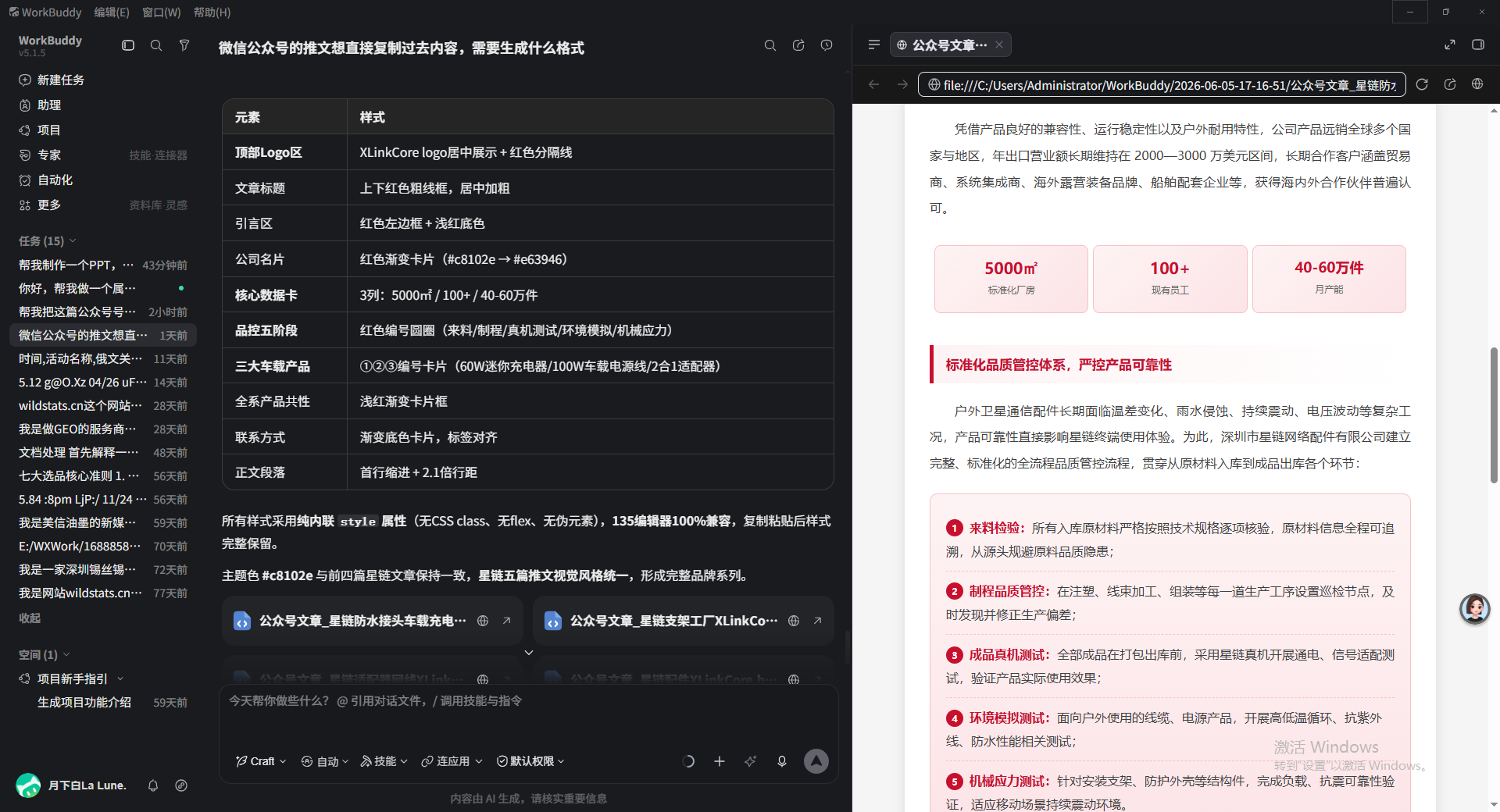The height and width of the screenshot is (812, 1500).
Task: Select the 公众号文章 preview tab
Action: (x=949, y=45)
